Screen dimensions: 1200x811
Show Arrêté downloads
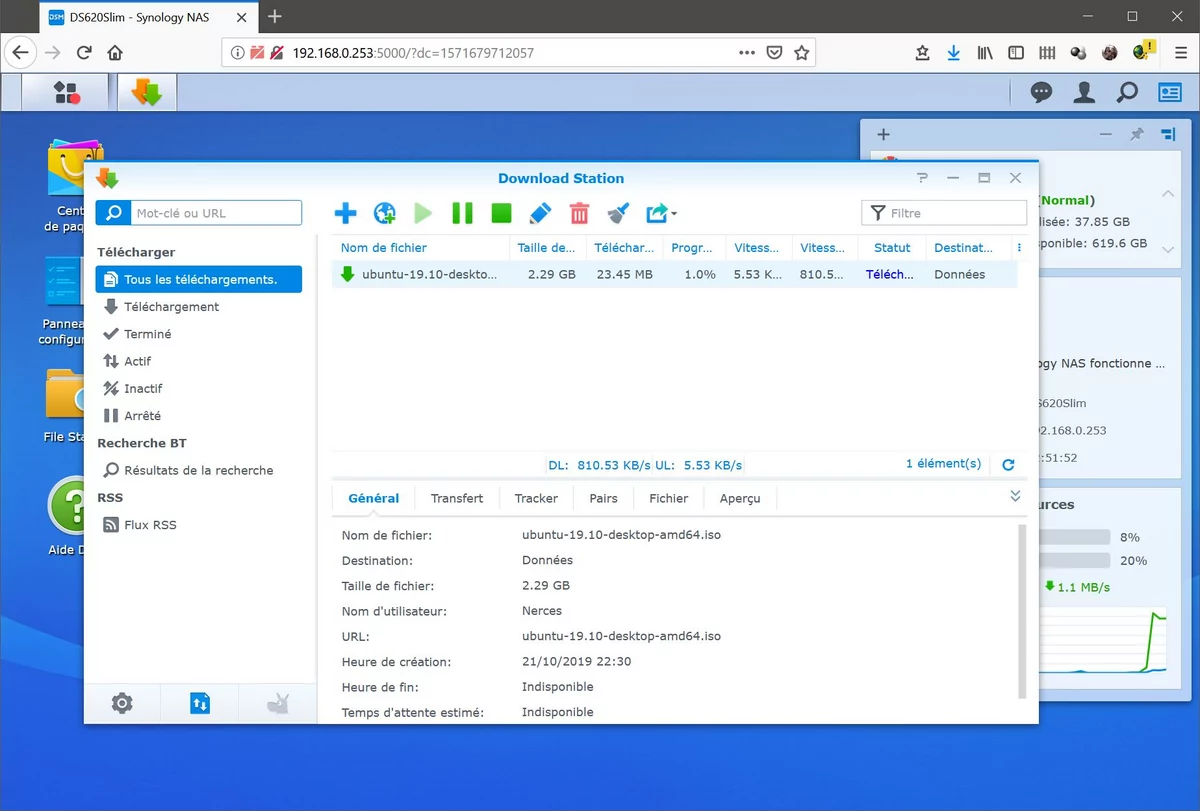click(199, 416)
